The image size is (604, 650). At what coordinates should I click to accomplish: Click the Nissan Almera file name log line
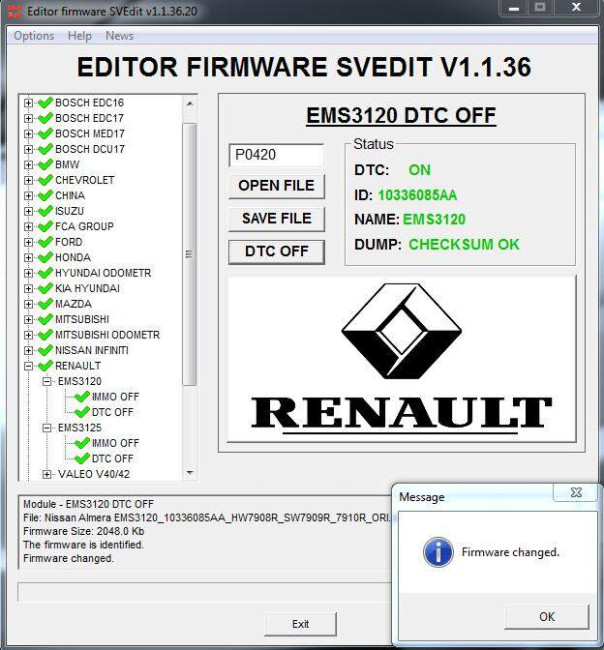[x=206, y=518]
